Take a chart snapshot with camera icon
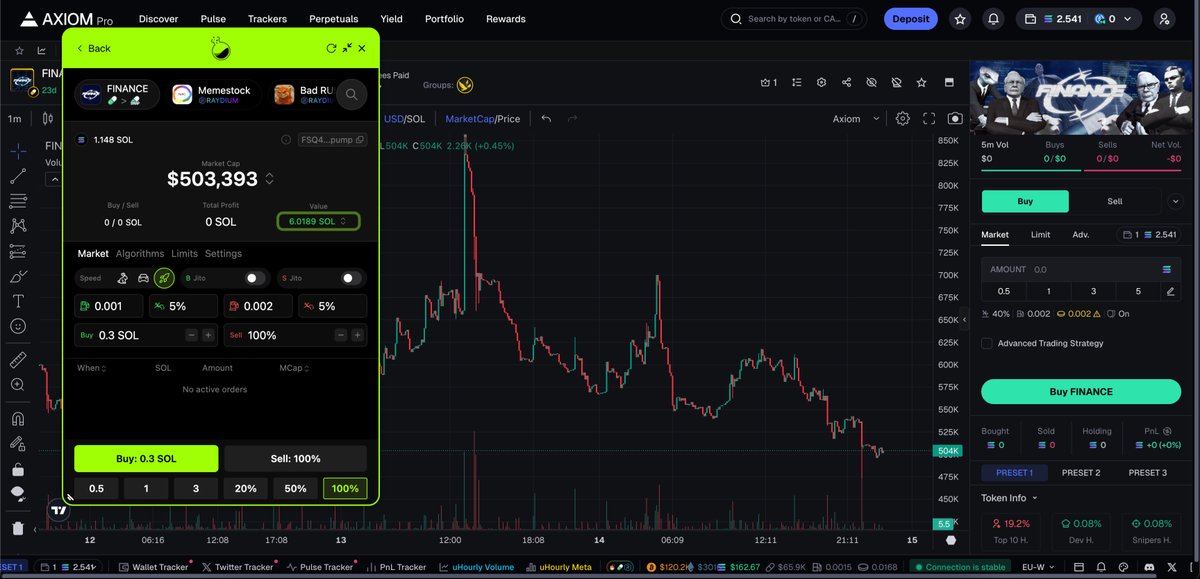 (x=955, y=118)
